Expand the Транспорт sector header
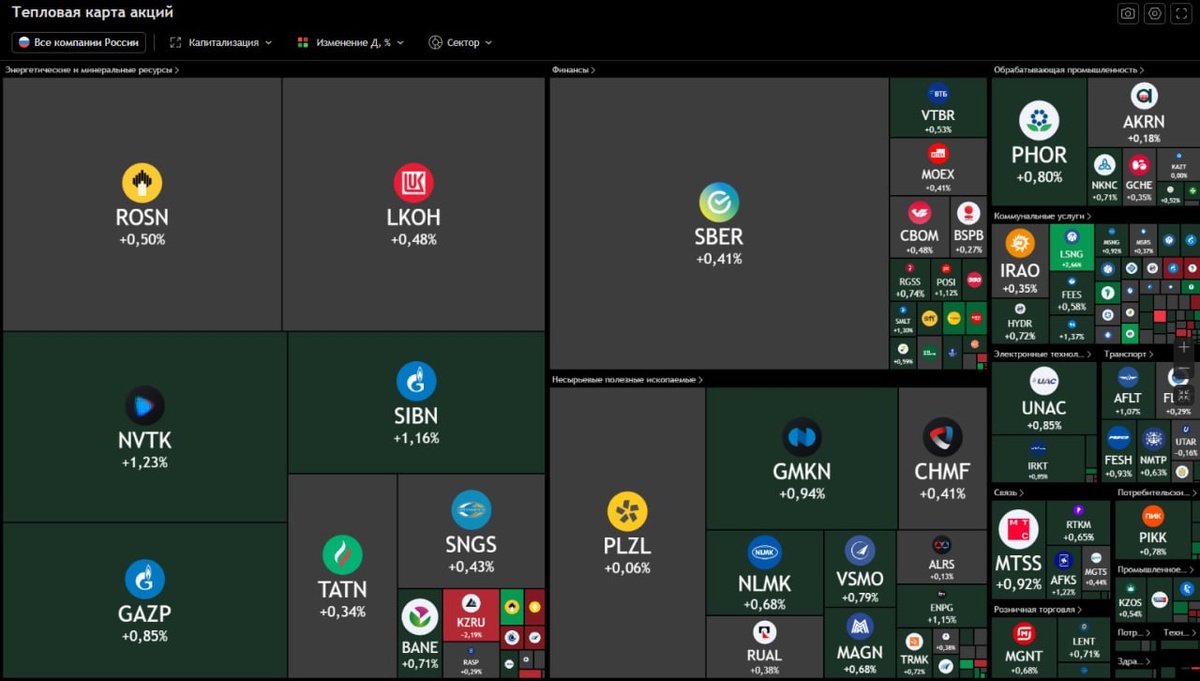Viewport: 1200px width, 681px height. pos(1129,354)
